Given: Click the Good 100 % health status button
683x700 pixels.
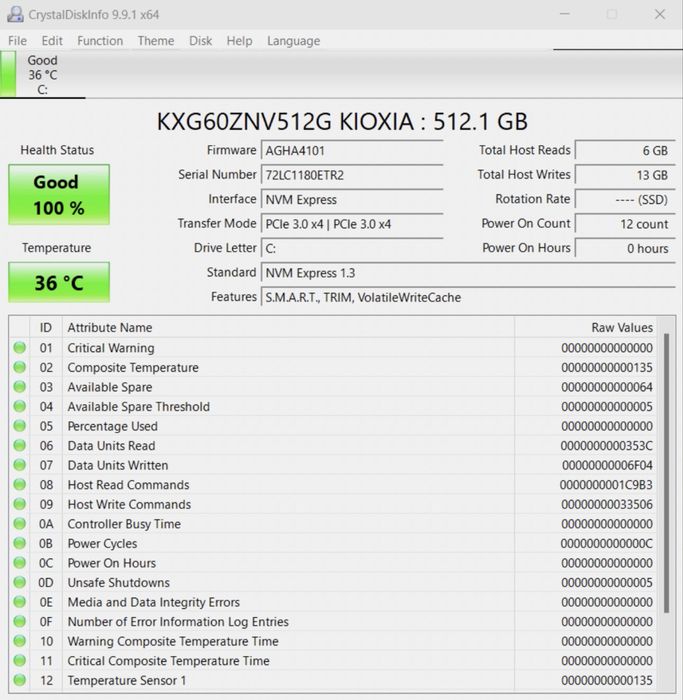Looking at the screenshot, I should 59,194.
